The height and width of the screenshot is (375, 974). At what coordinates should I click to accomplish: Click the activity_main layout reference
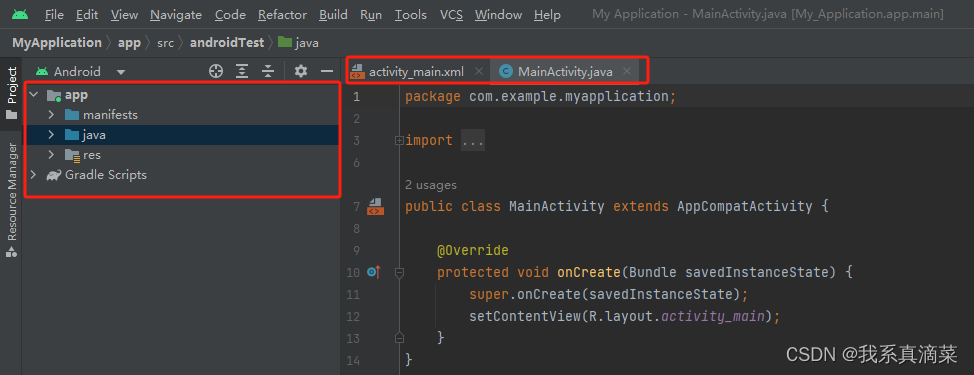tap(713, 317)
